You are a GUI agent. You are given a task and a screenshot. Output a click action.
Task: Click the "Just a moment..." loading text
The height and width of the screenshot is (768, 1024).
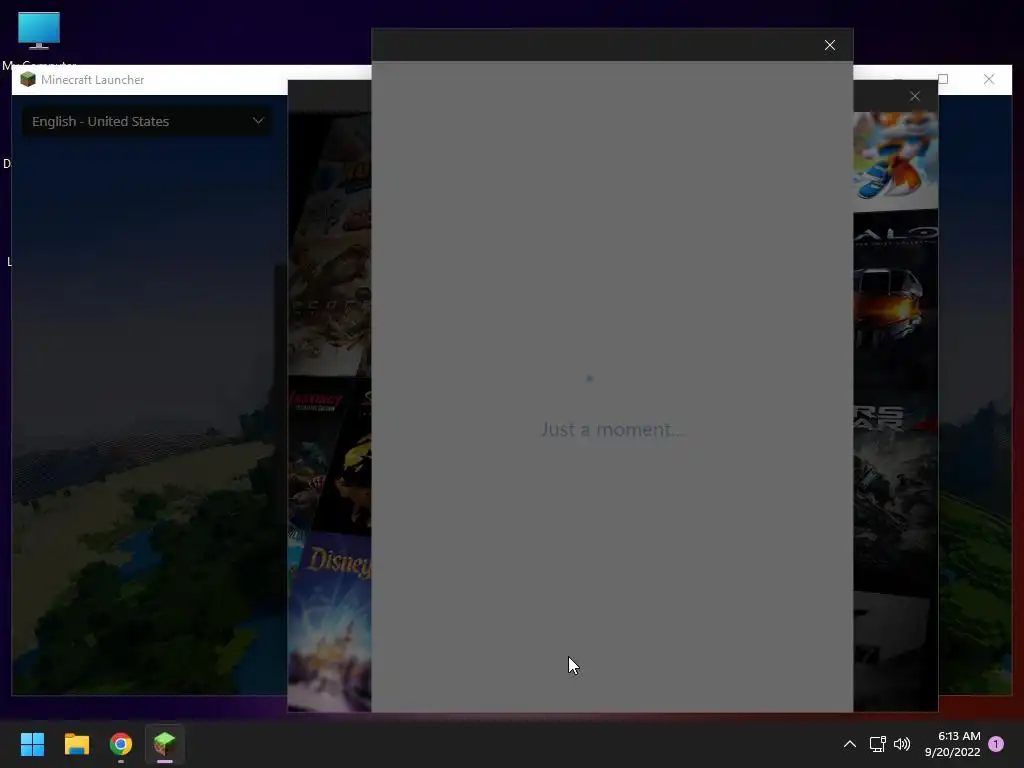(x=613, y=429)
